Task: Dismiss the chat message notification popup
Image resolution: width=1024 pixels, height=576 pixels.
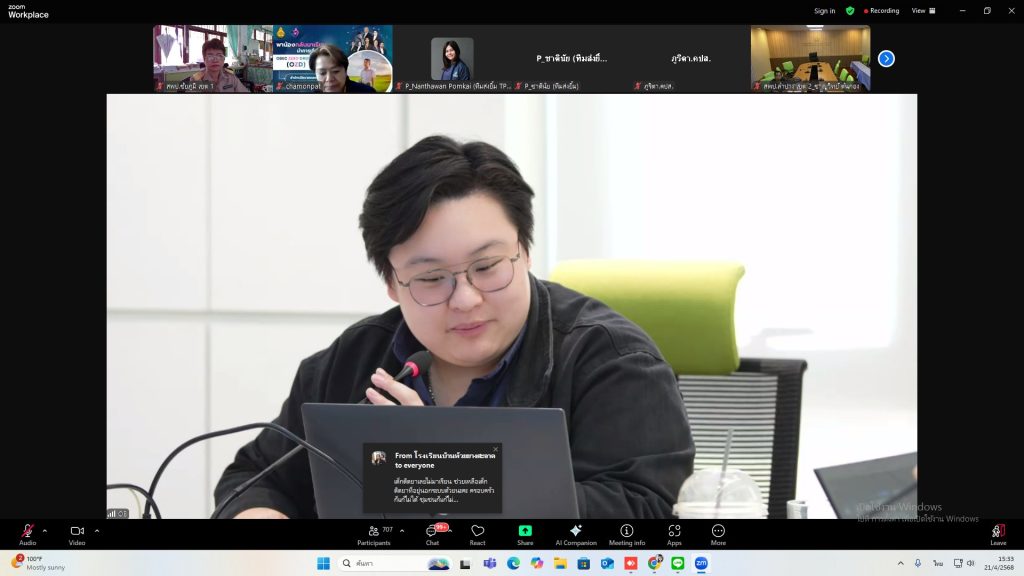Action: pos(496,449)
